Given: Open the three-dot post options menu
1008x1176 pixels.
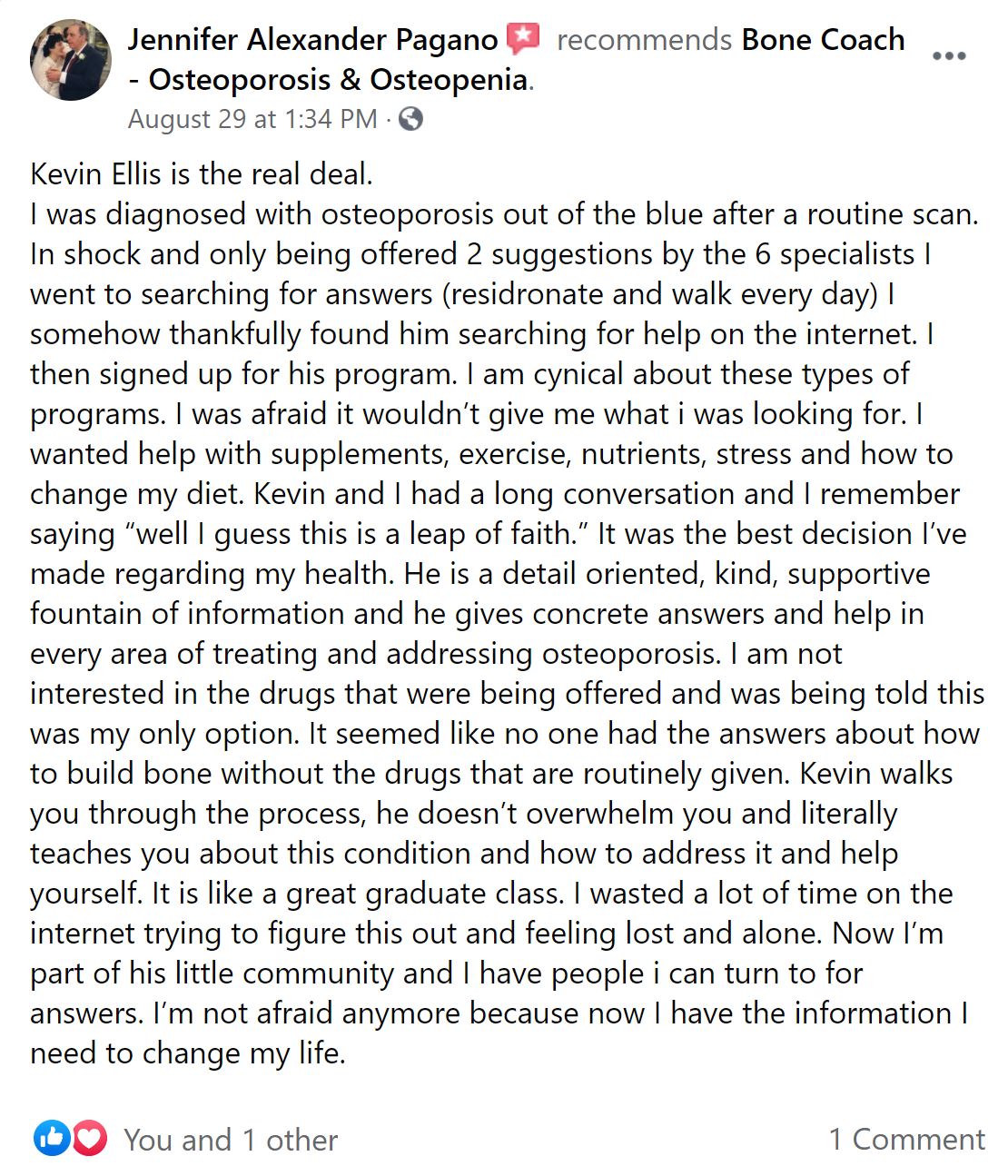Looking at the screenshot, I should click(x=949, y=56).
